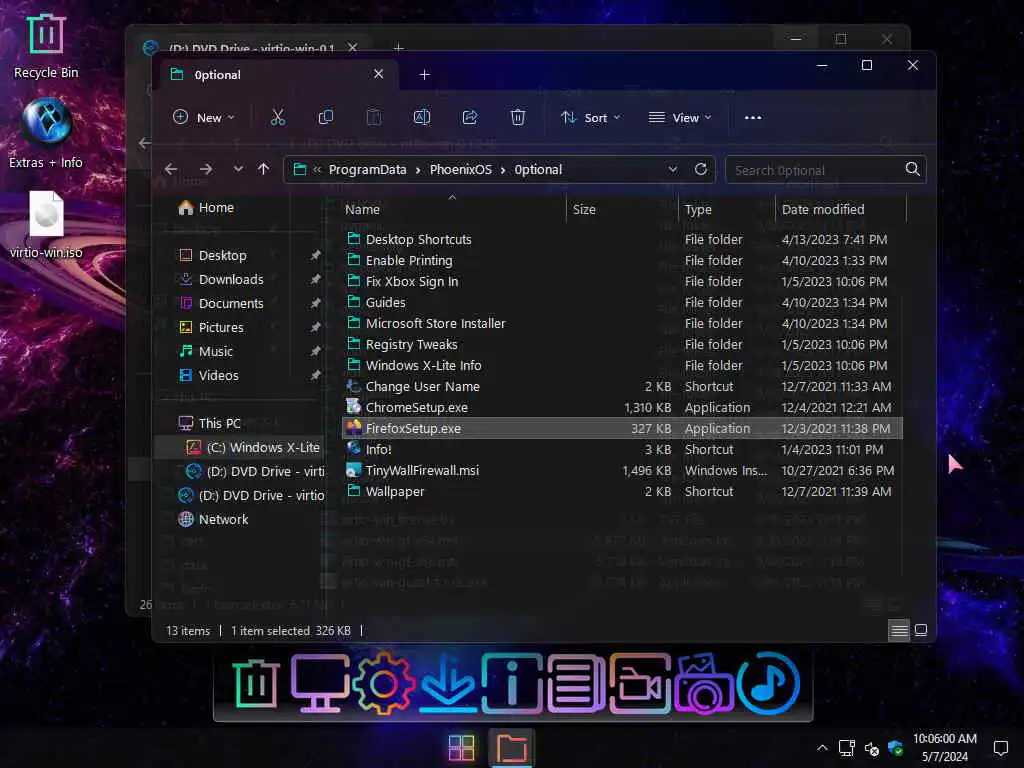
Task: Click PhoenixOS in the breadcrumb path
Action: pos(460,170)
